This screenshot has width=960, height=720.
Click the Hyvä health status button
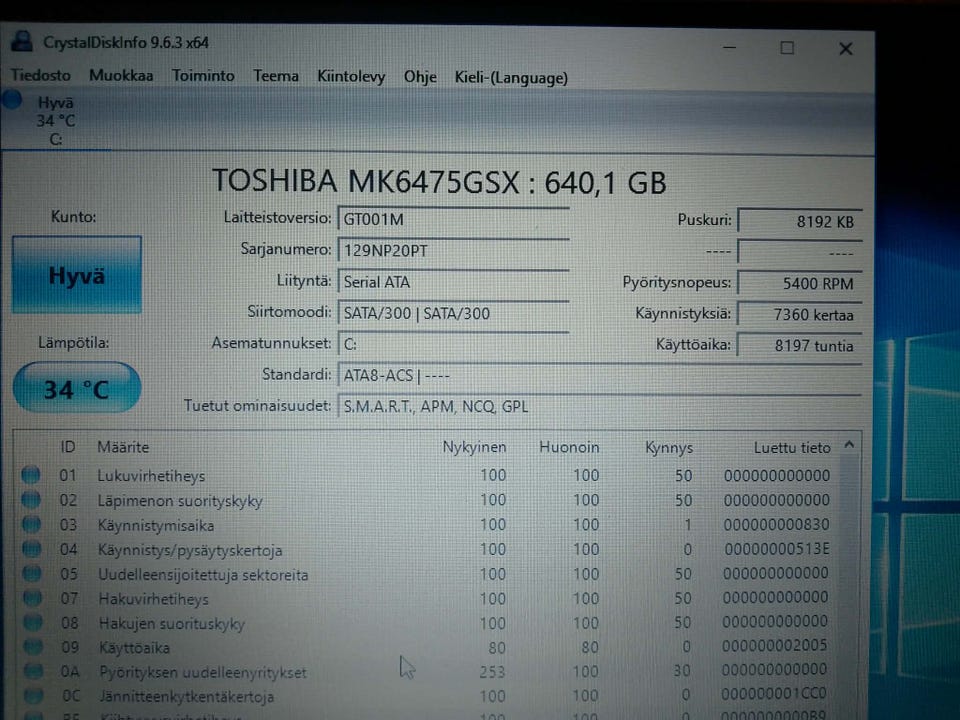(x=77, y=275)
